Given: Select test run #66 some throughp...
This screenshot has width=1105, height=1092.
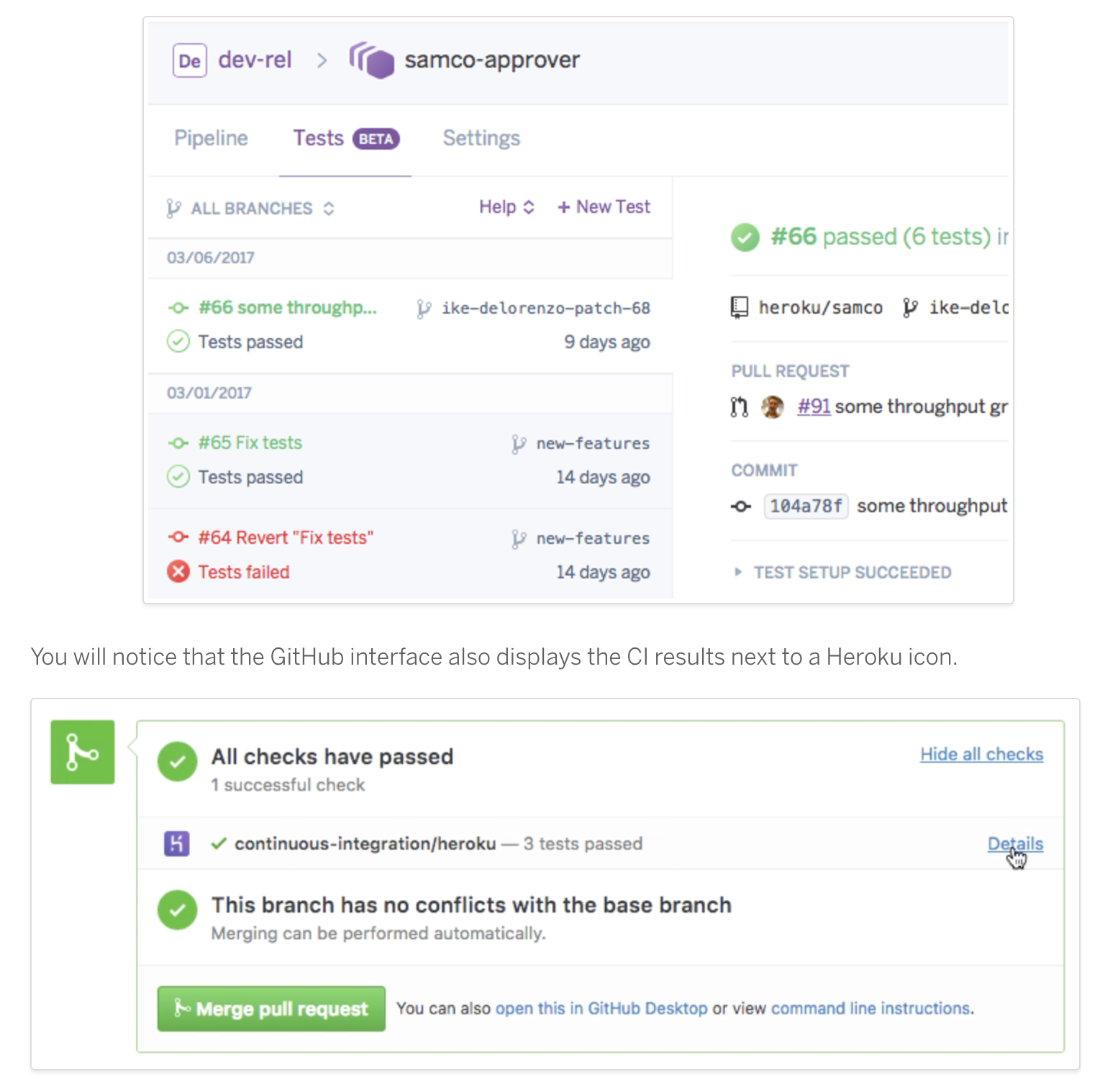Looking at the screenshot, I should [x=410, y=325].
